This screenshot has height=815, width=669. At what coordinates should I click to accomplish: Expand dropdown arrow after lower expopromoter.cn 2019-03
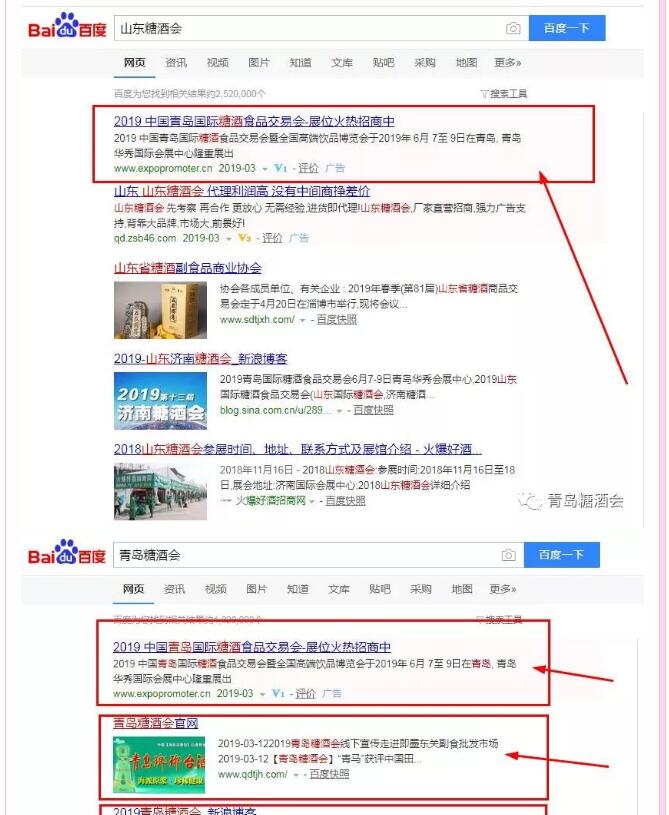coord(263,694)
